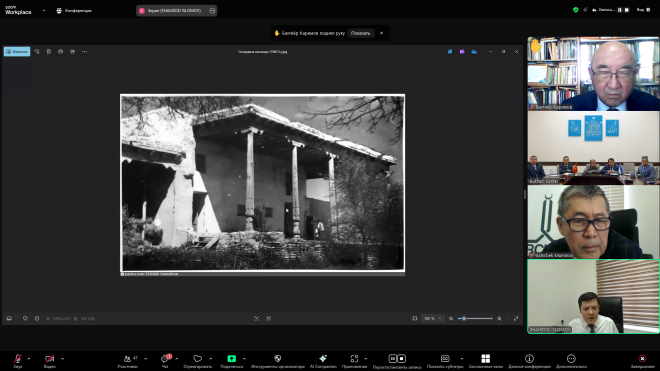The width and height of the screenshot is (660, 371).
Task: Open the chat panel
Action: click(x=165, y=359)
